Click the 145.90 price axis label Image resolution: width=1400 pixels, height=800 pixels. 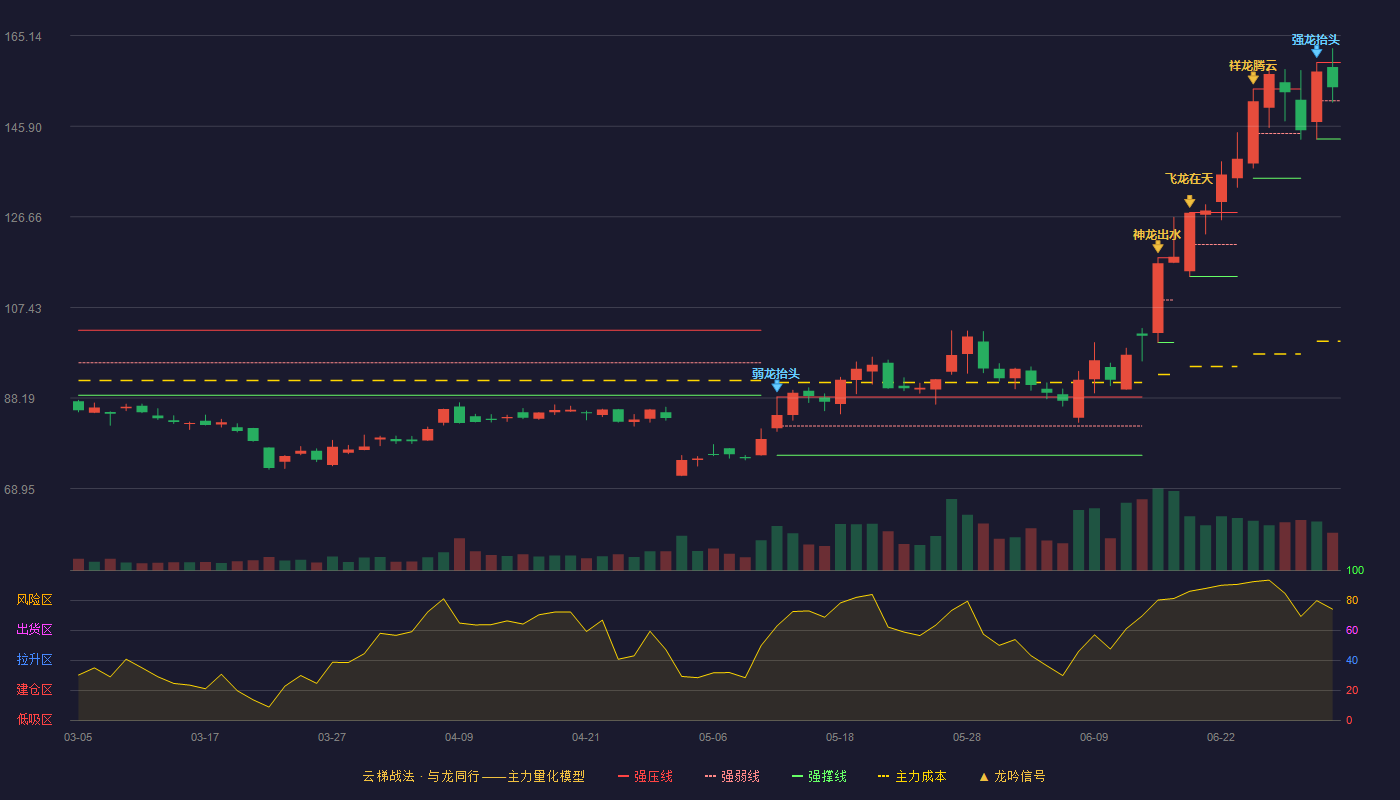point(23,128)
